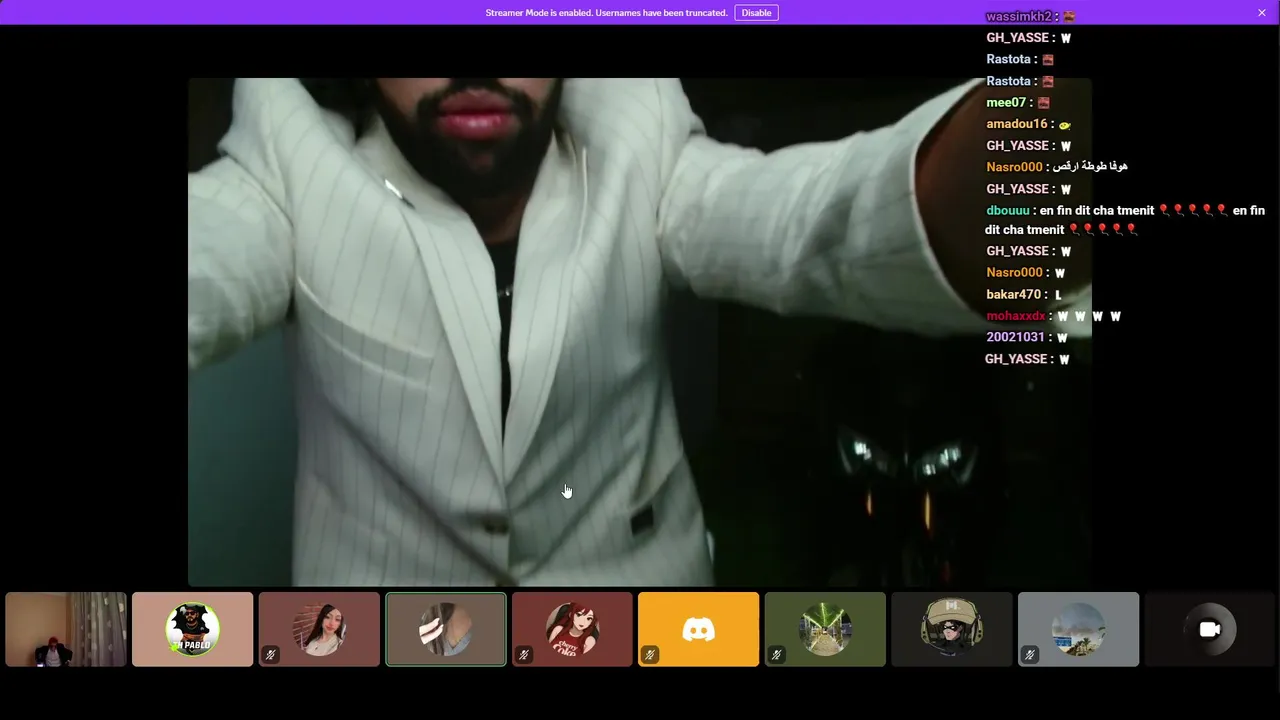This screenshot has height=720, width=1280.
Task: Click username wassimkh2 in chat overlay
Action: pyautogui.click(x=1019, y=17)
